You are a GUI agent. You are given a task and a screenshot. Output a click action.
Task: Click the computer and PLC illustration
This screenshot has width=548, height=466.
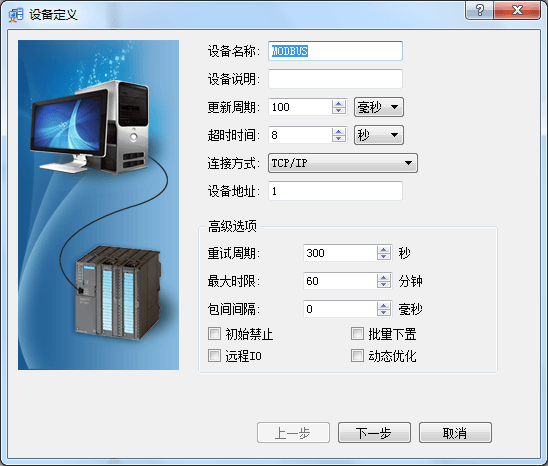(x=99, y=205)
